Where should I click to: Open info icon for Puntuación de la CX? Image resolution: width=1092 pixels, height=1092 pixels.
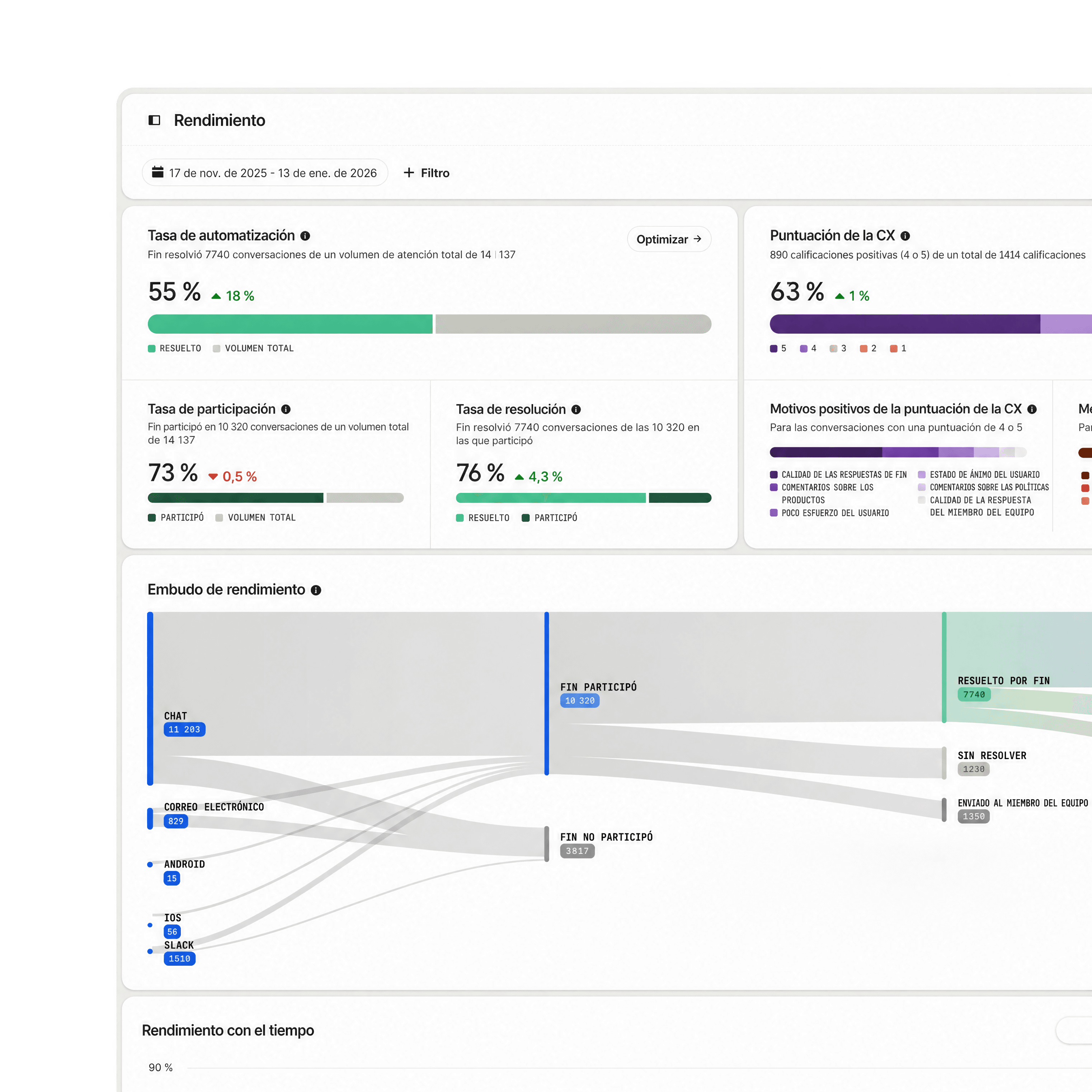[905, 236]
